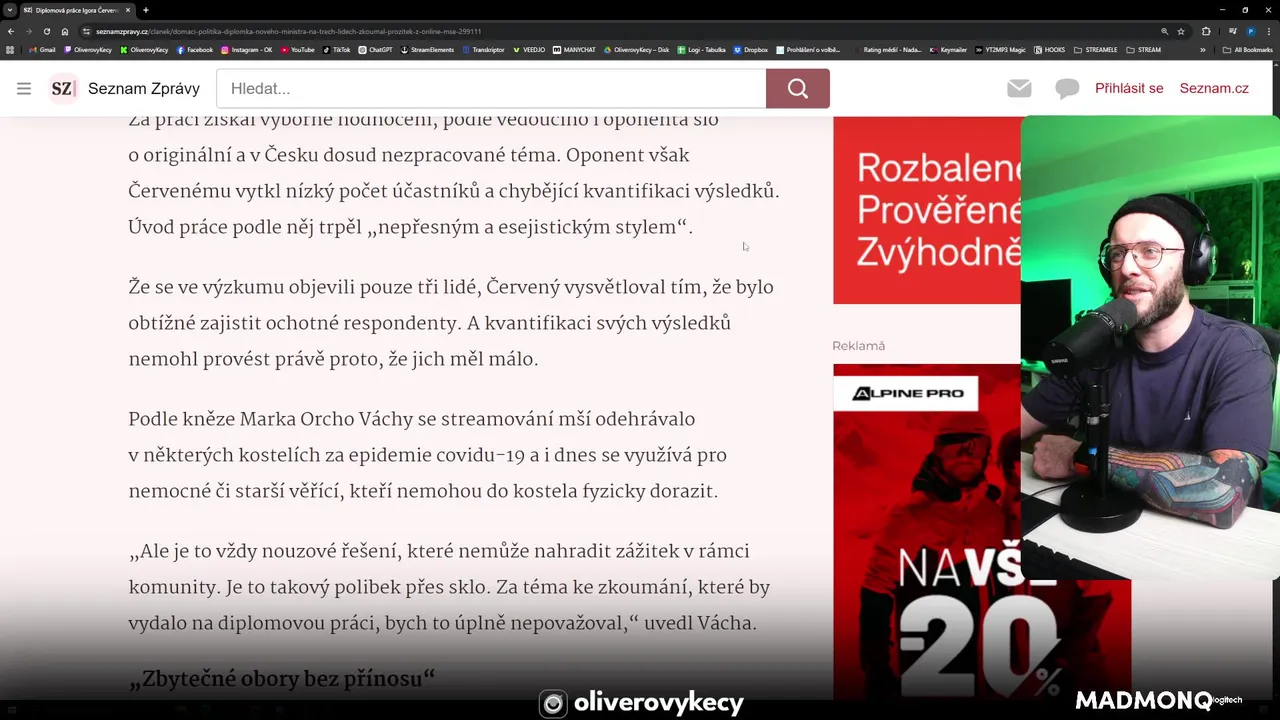Show hidden bookmarks with the double chevron

[x=1202, y=49]
